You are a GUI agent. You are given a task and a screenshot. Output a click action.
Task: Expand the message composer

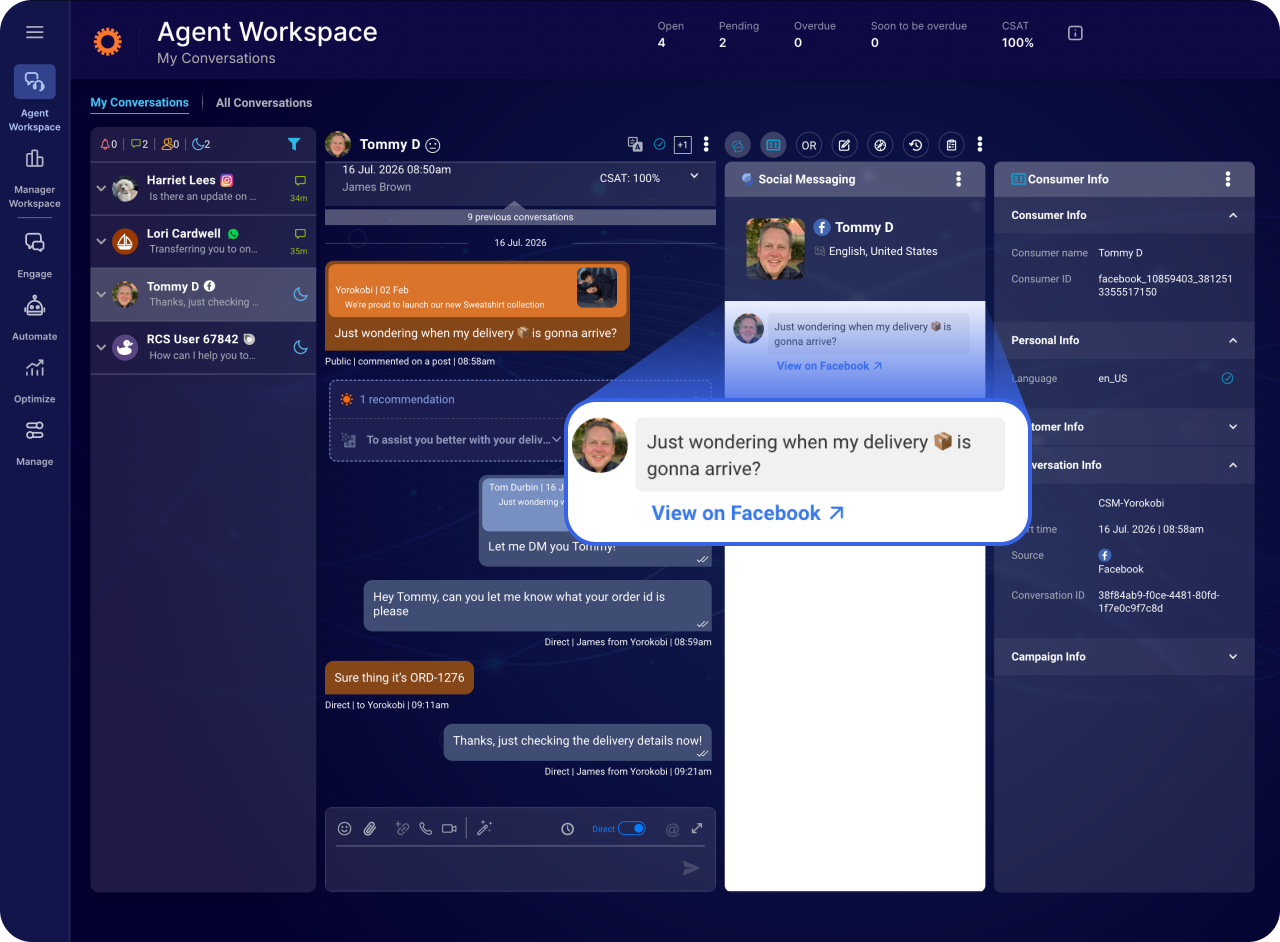(697, 828)
